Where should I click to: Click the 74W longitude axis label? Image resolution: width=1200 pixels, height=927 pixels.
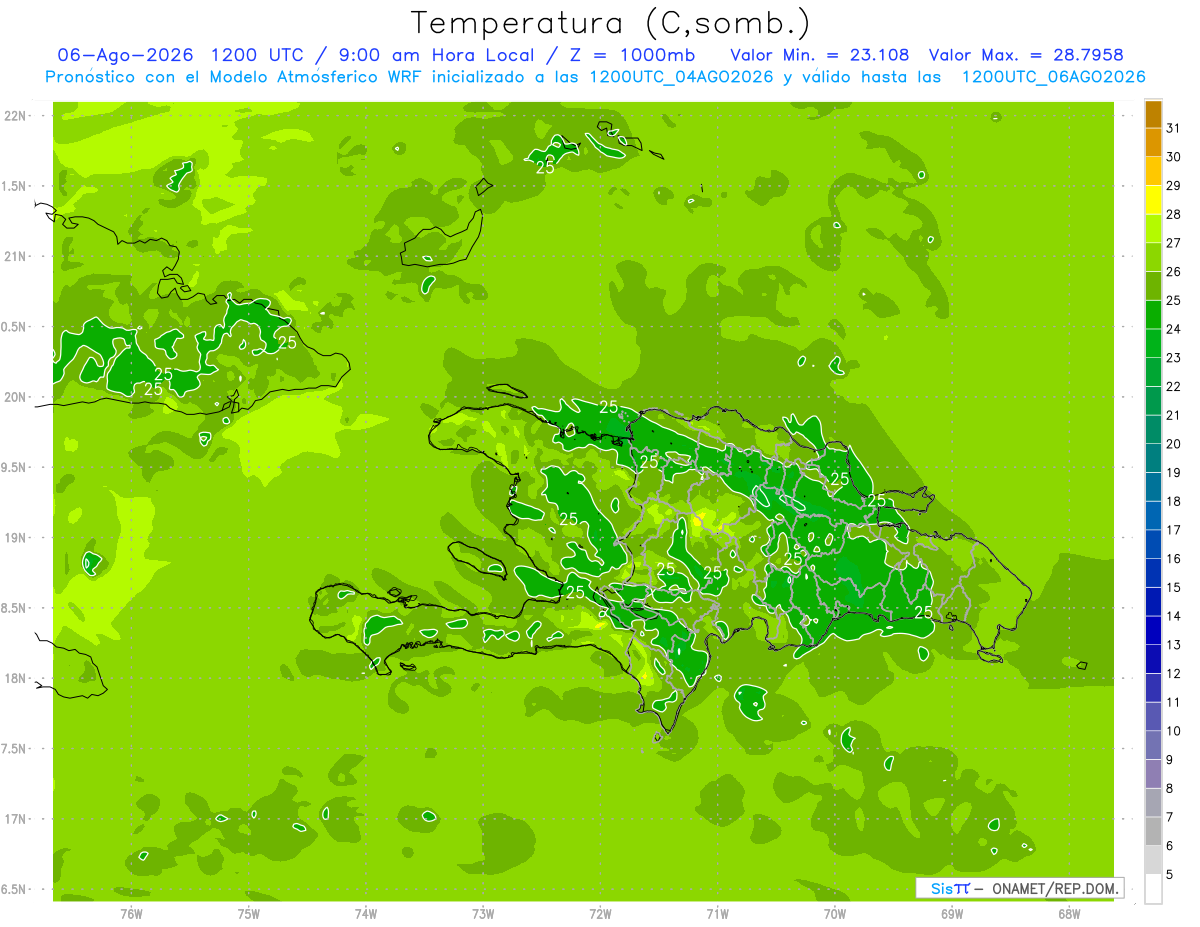[x=366, y=914]
